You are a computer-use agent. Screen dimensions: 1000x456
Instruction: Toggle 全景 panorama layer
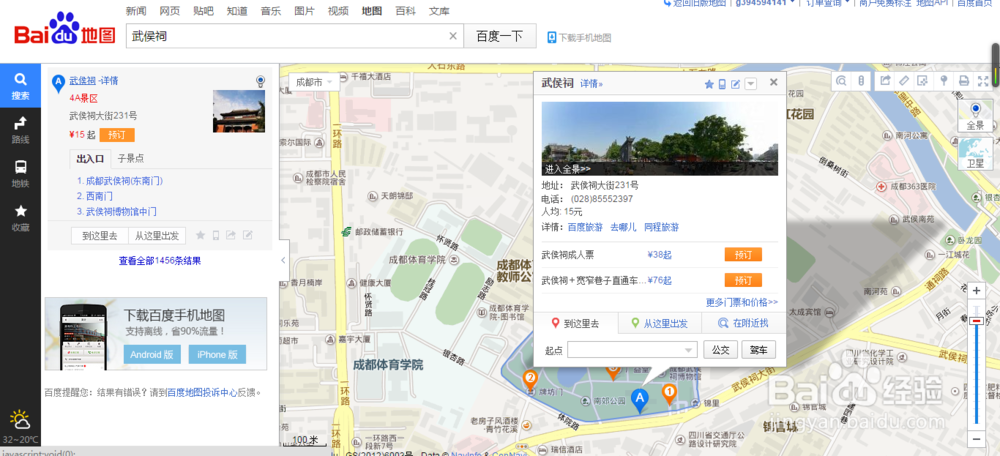975,117
